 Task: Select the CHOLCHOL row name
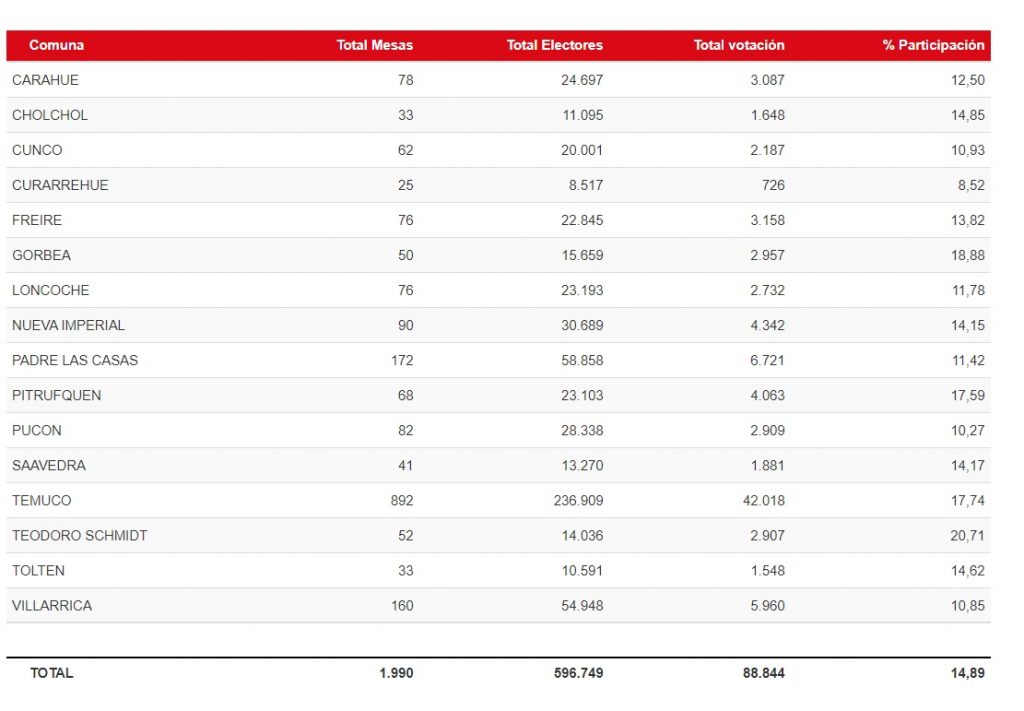click(50, 116)
